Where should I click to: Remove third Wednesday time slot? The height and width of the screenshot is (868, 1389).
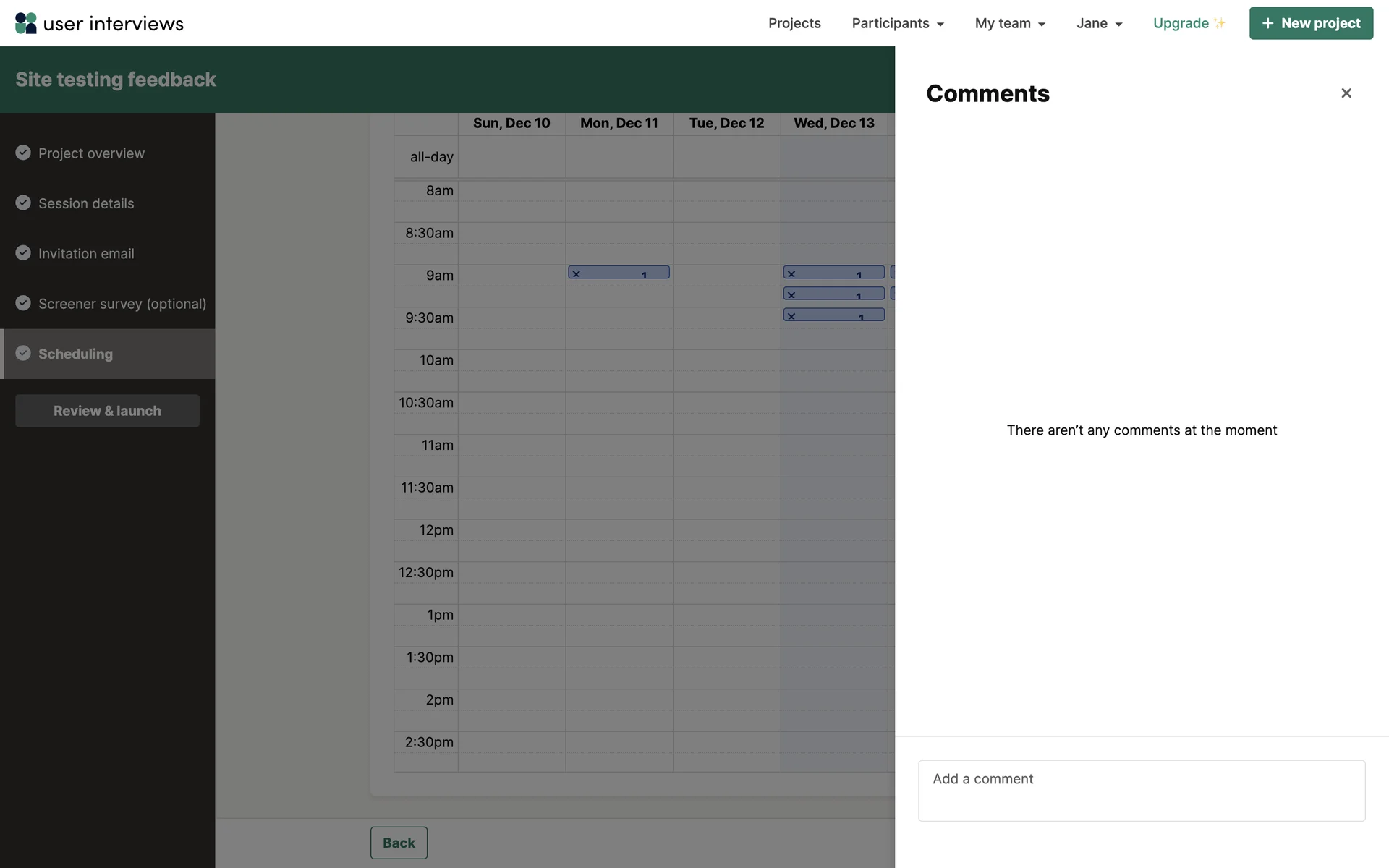click(x=791, y=316)
